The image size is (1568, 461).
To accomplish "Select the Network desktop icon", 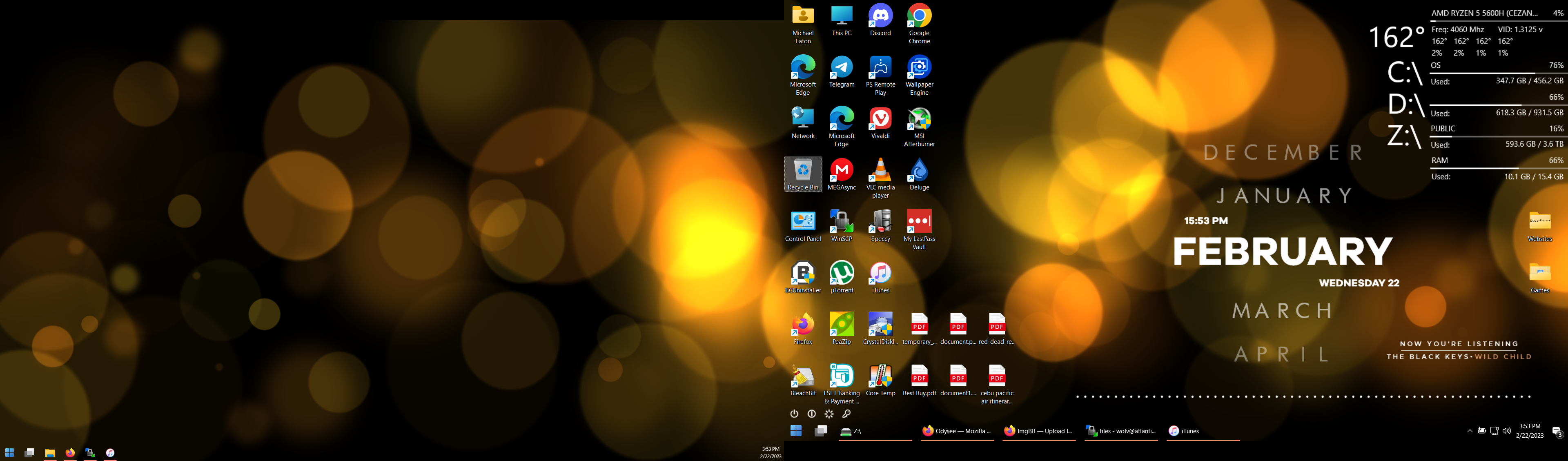I will click(803, 124).
